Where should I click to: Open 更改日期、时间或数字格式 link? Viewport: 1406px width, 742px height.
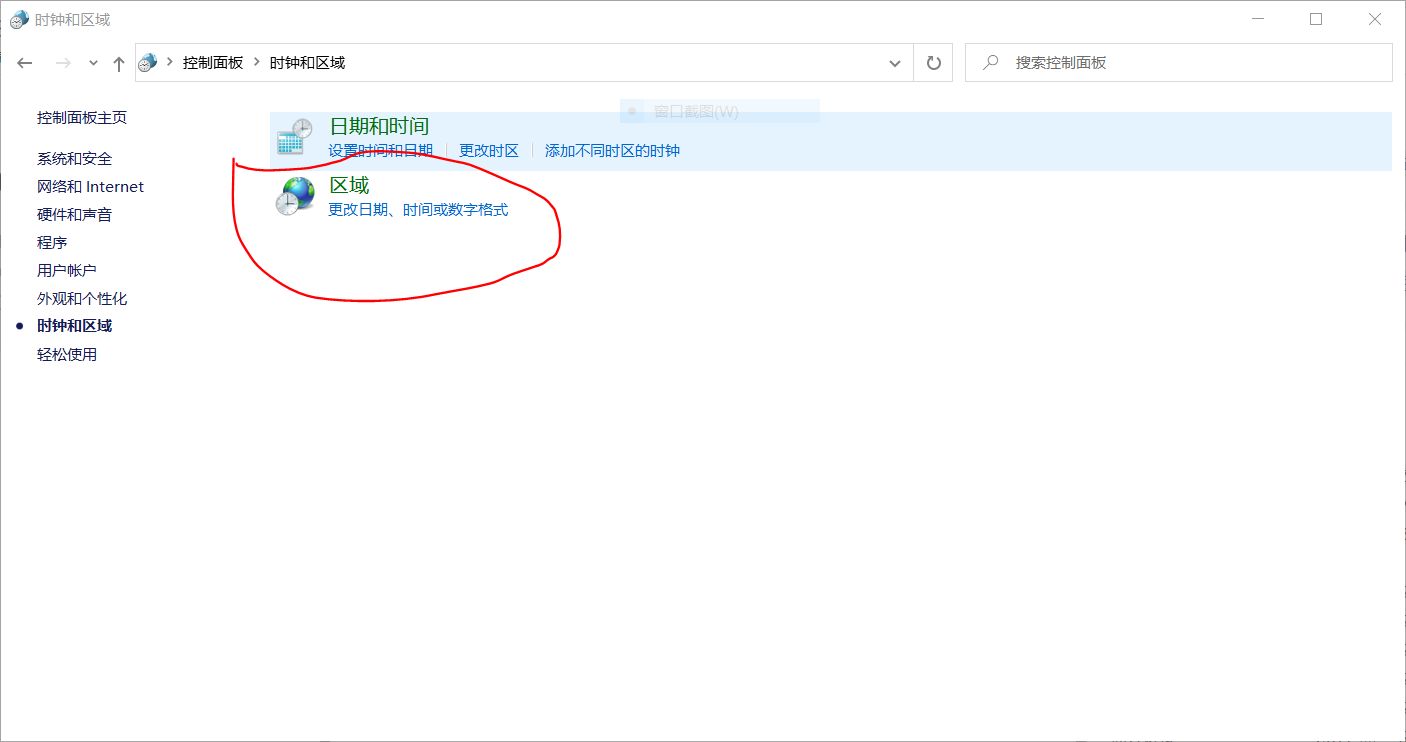pyautogui.click(x=418, y=210)
